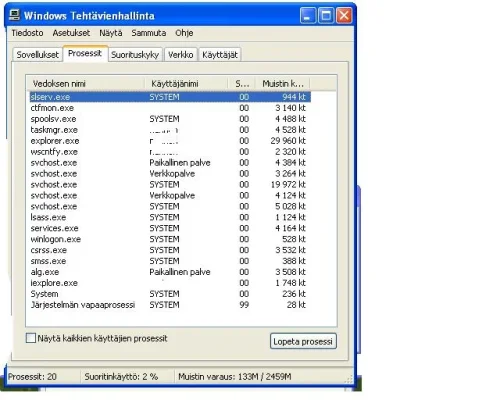Viewport: 500px width, 400px height.
Task: Maximize the Tehtävienhallinta window
Action: coord(326,16)
